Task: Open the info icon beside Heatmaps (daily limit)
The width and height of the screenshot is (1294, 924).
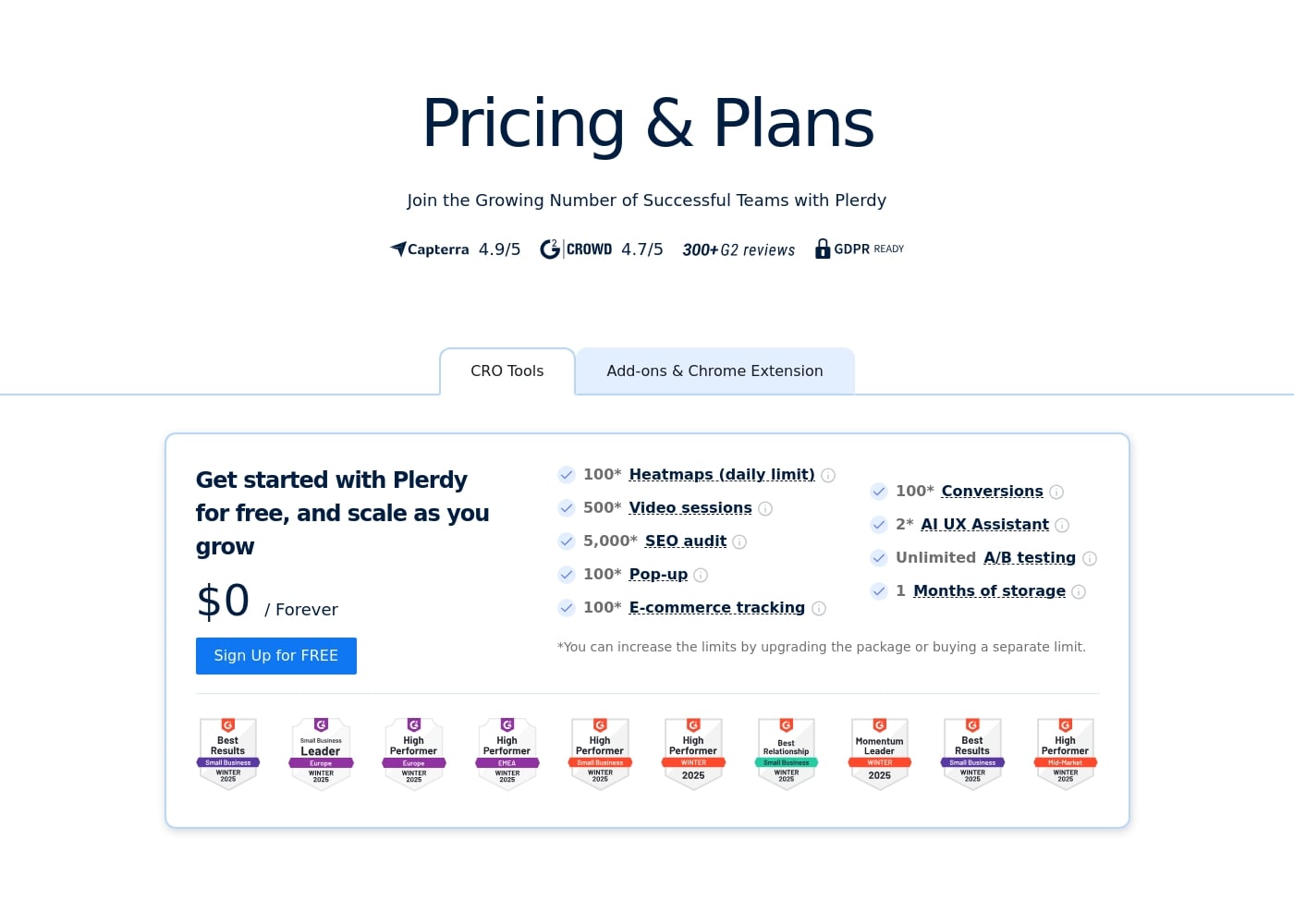Action: pyautogui.click(x=828, y=475)
